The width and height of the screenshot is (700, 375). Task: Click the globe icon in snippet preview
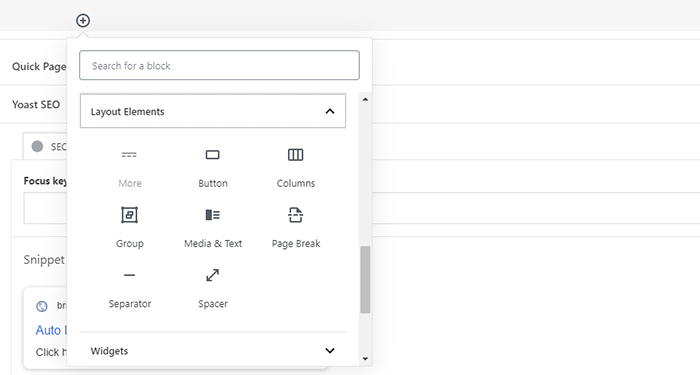[x=42, y=306]
